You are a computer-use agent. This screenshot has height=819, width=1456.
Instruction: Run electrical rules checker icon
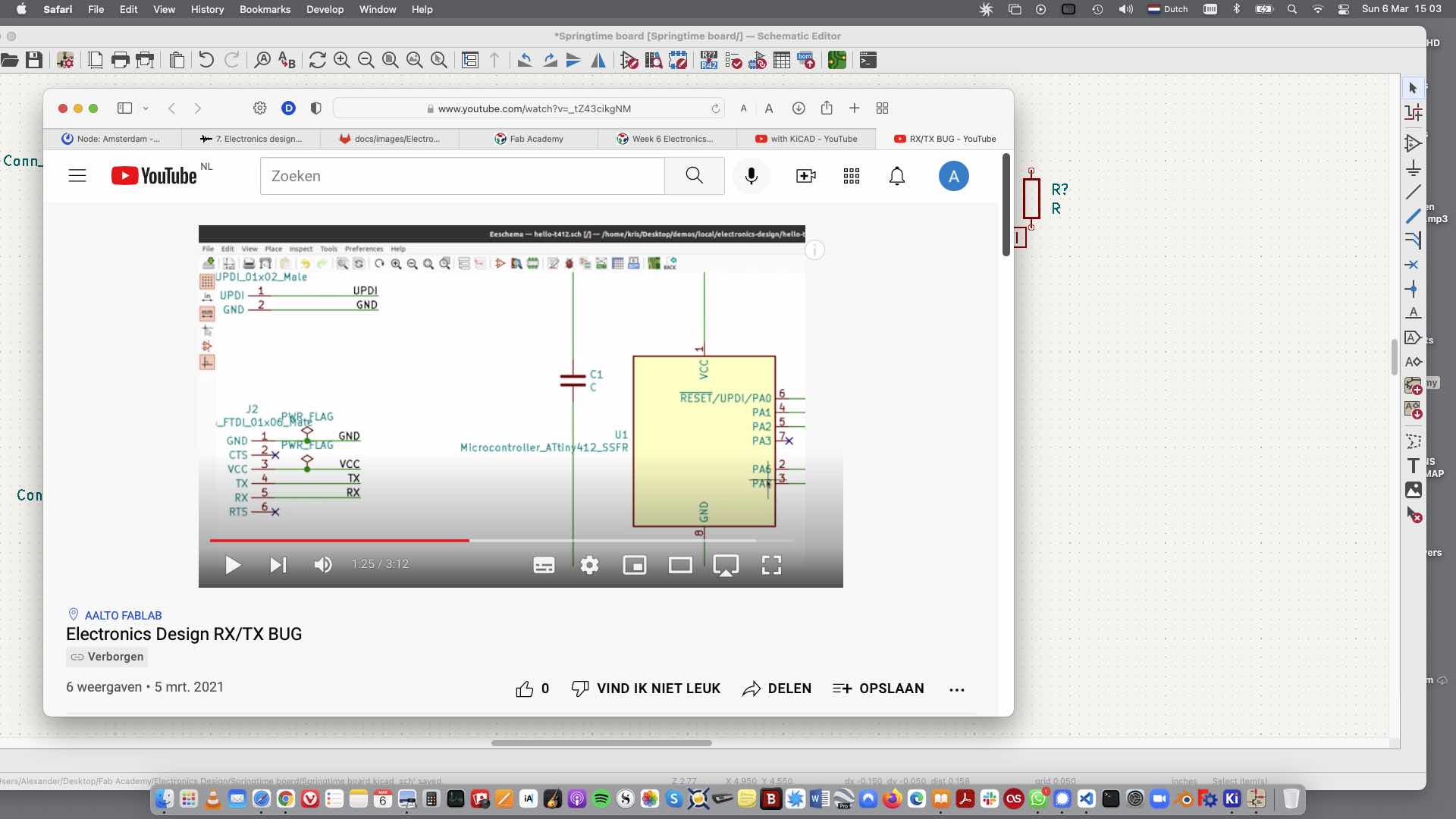point(733,60)
